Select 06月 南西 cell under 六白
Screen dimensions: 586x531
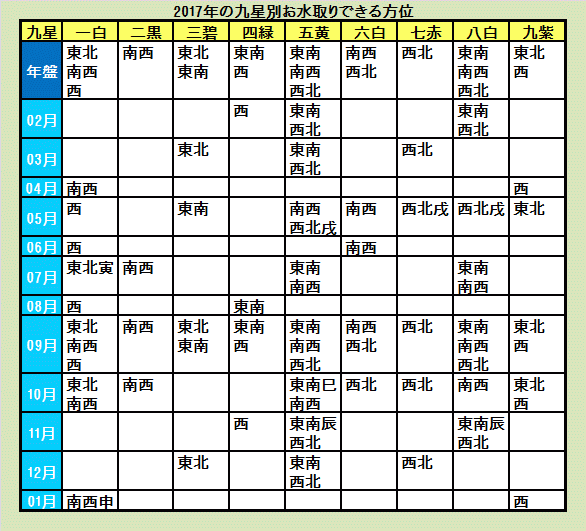tap(369, 246)
